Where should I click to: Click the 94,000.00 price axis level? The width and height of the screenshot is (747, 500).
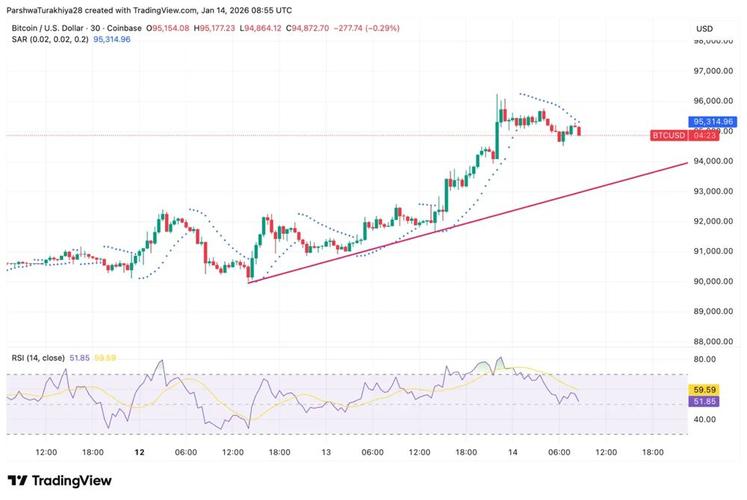click(713, 161)
